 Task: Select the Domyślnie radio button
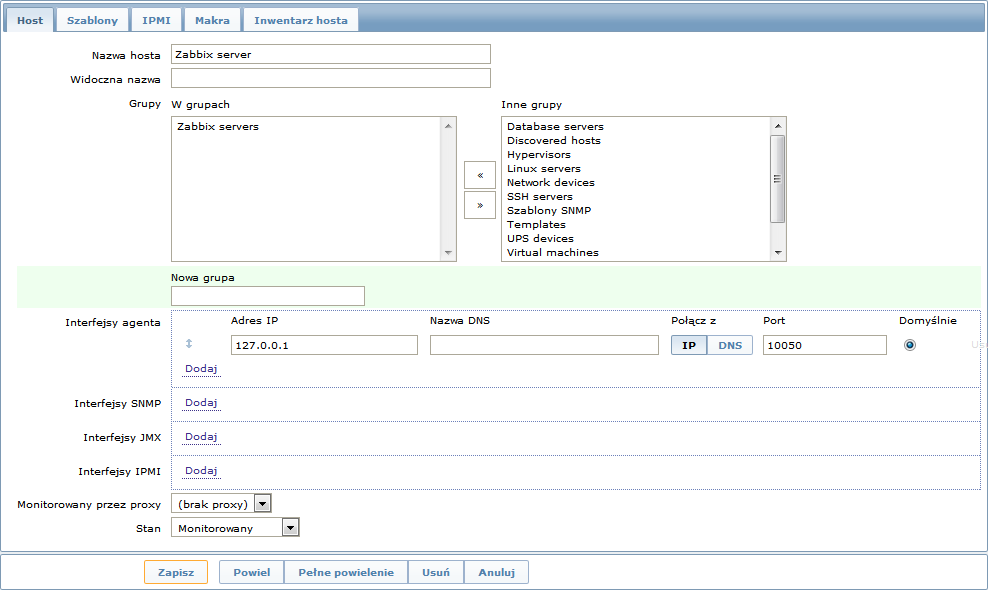pyautogui.click(x=910, y=345)
